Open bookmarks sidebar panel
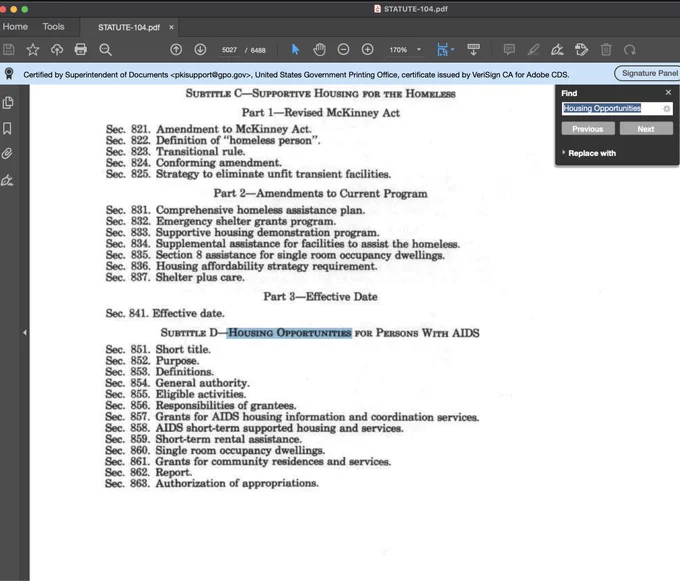 coord(7,128)
